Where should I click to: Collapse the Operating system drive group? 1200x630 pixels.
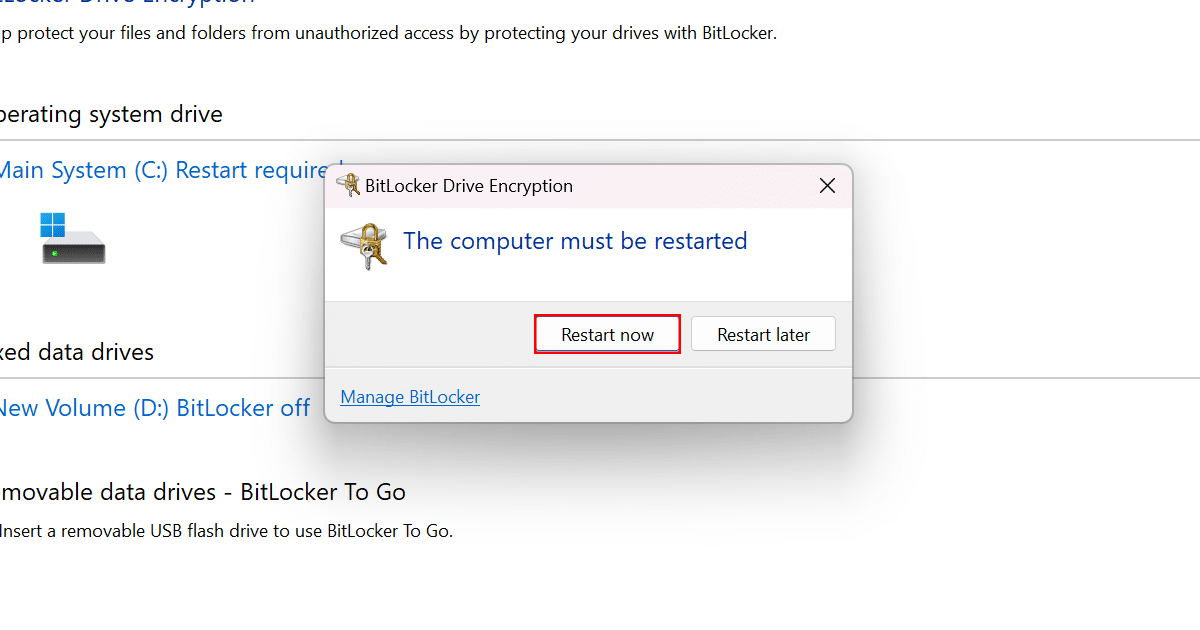pos(110,113)
